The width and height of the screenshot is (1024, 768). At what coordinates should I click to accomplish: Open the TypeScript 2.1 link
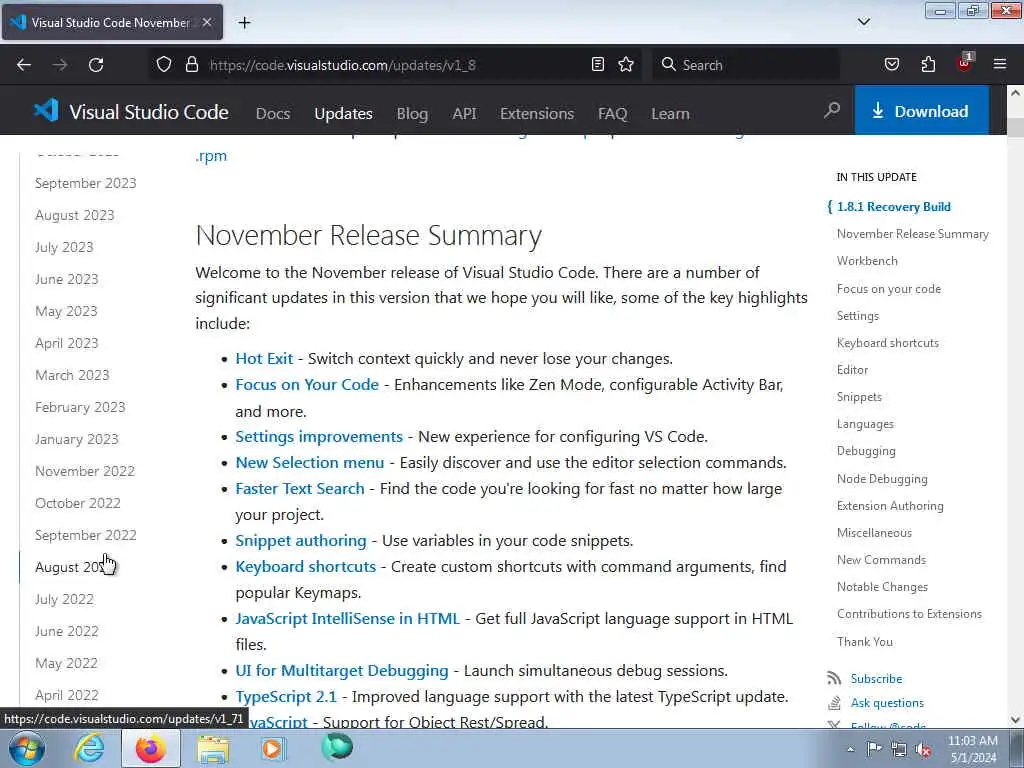point(286,697)
